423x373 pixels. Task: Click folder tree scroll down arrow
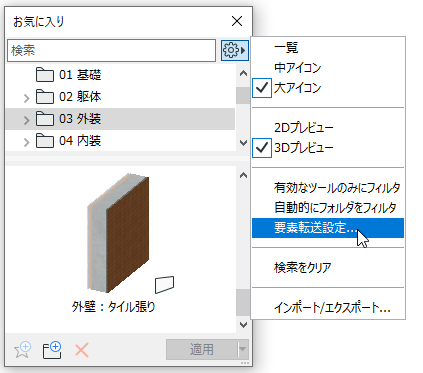(x=243, y=143)
